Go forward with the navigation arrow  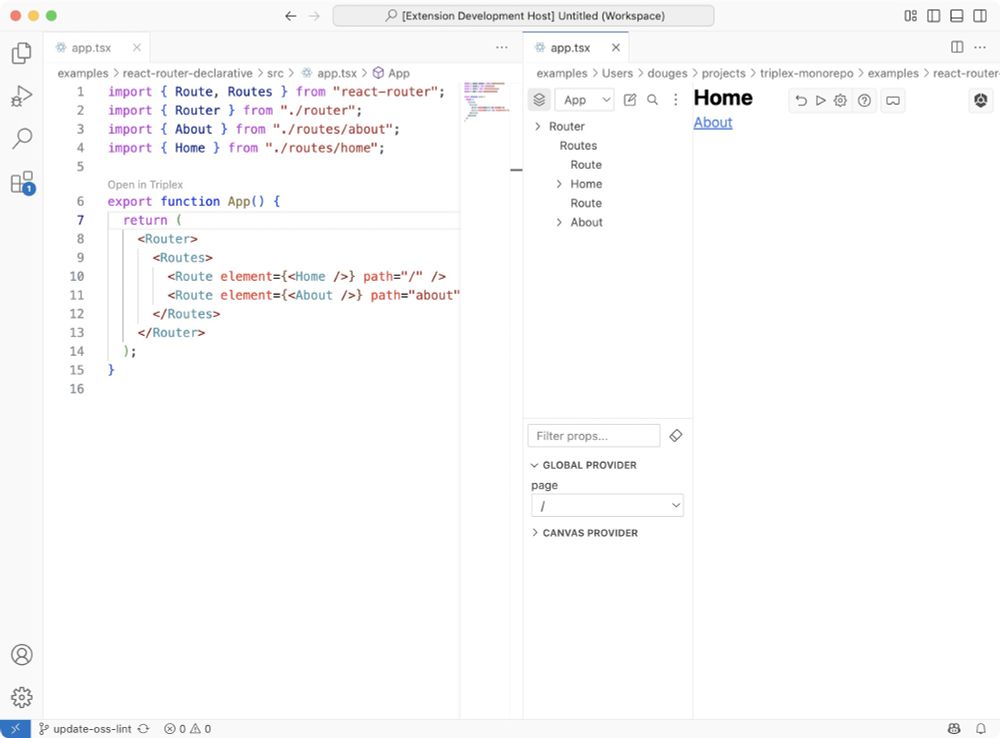tap(314, 16)
